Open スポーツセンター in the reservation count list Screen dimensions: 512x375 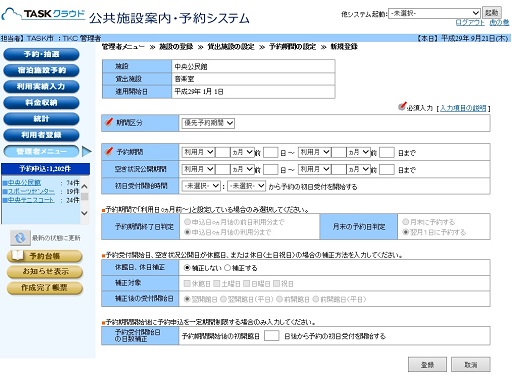pyautogui.click(x=31, y=191)
